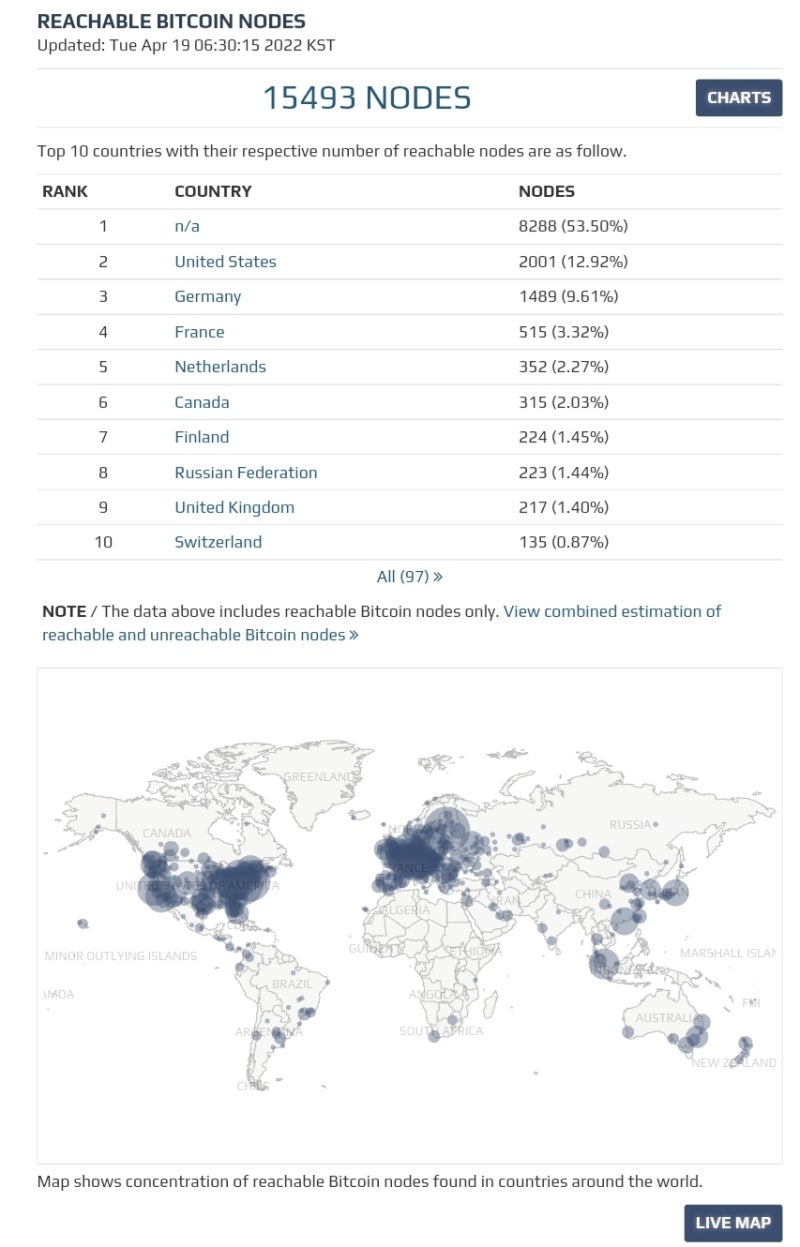Select the RANK column header
The image size is (800, 1247).
(x=65, y=191)
